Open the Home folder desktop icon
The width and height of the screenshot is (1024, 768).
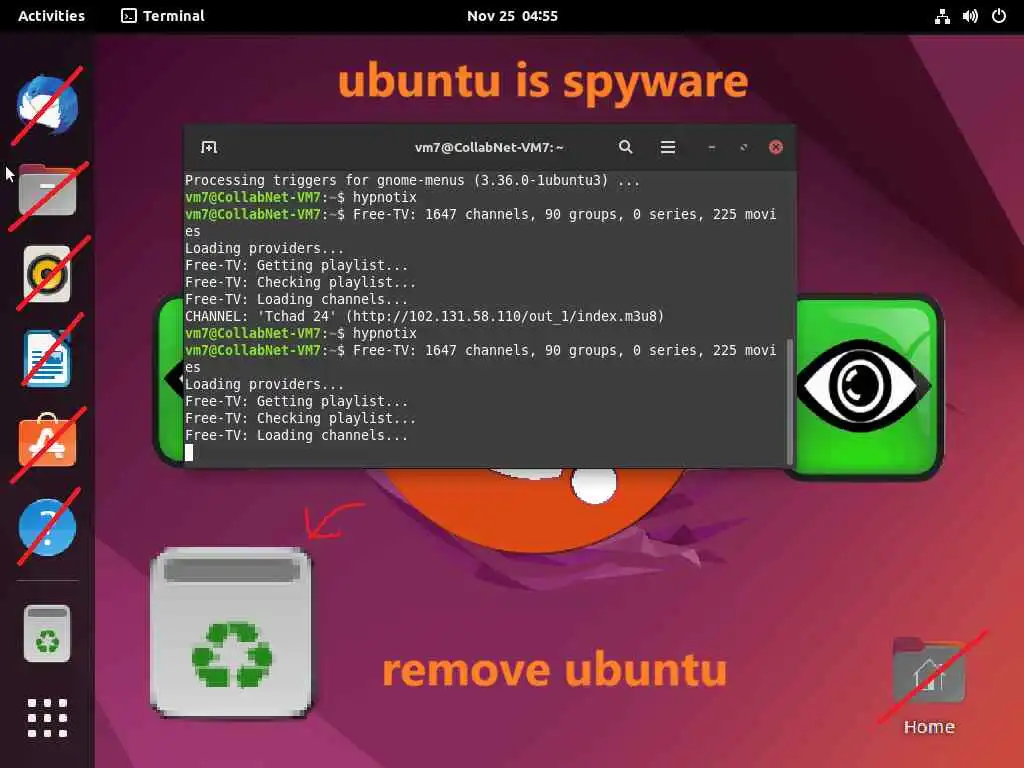coord(929,686)
